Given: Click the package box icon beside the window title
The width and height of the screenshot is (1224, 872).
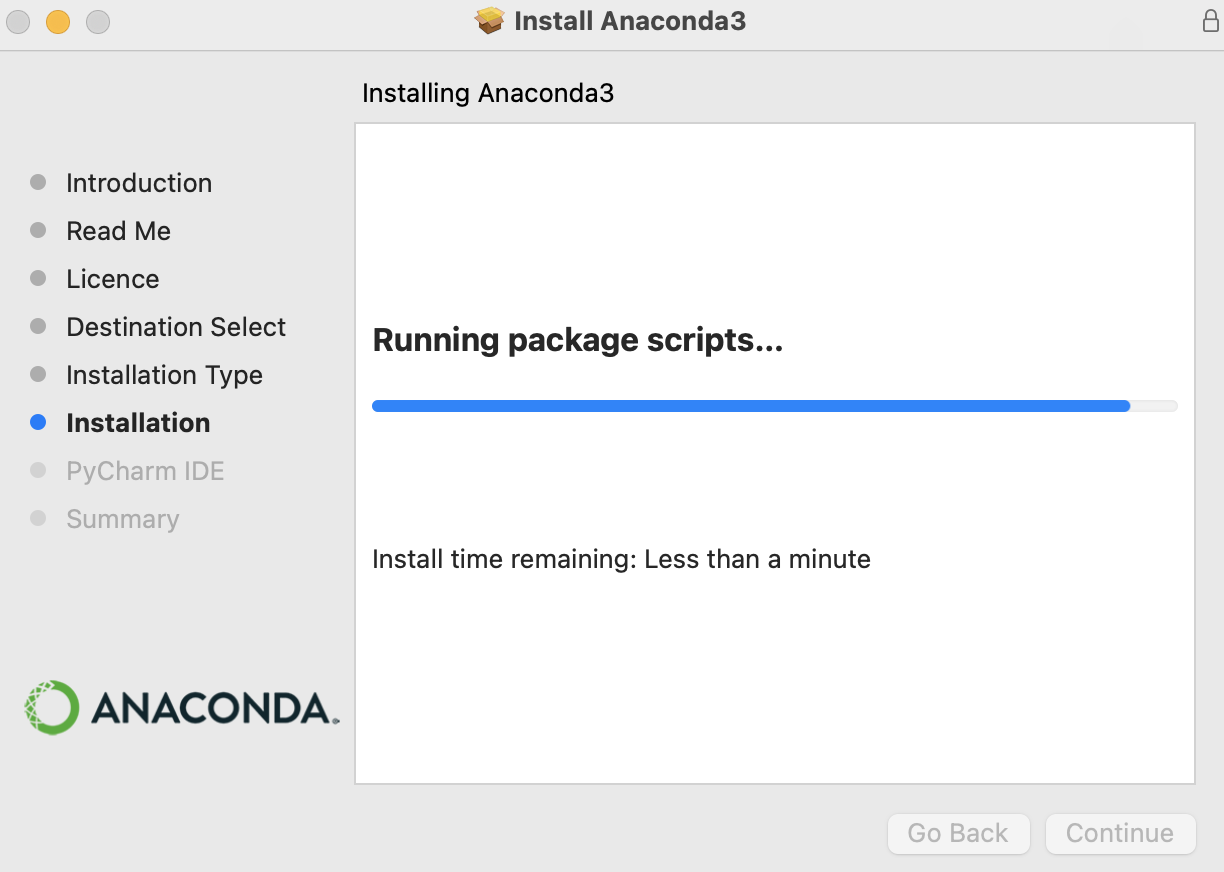Looking at the screenshot, I should (490, 21).
